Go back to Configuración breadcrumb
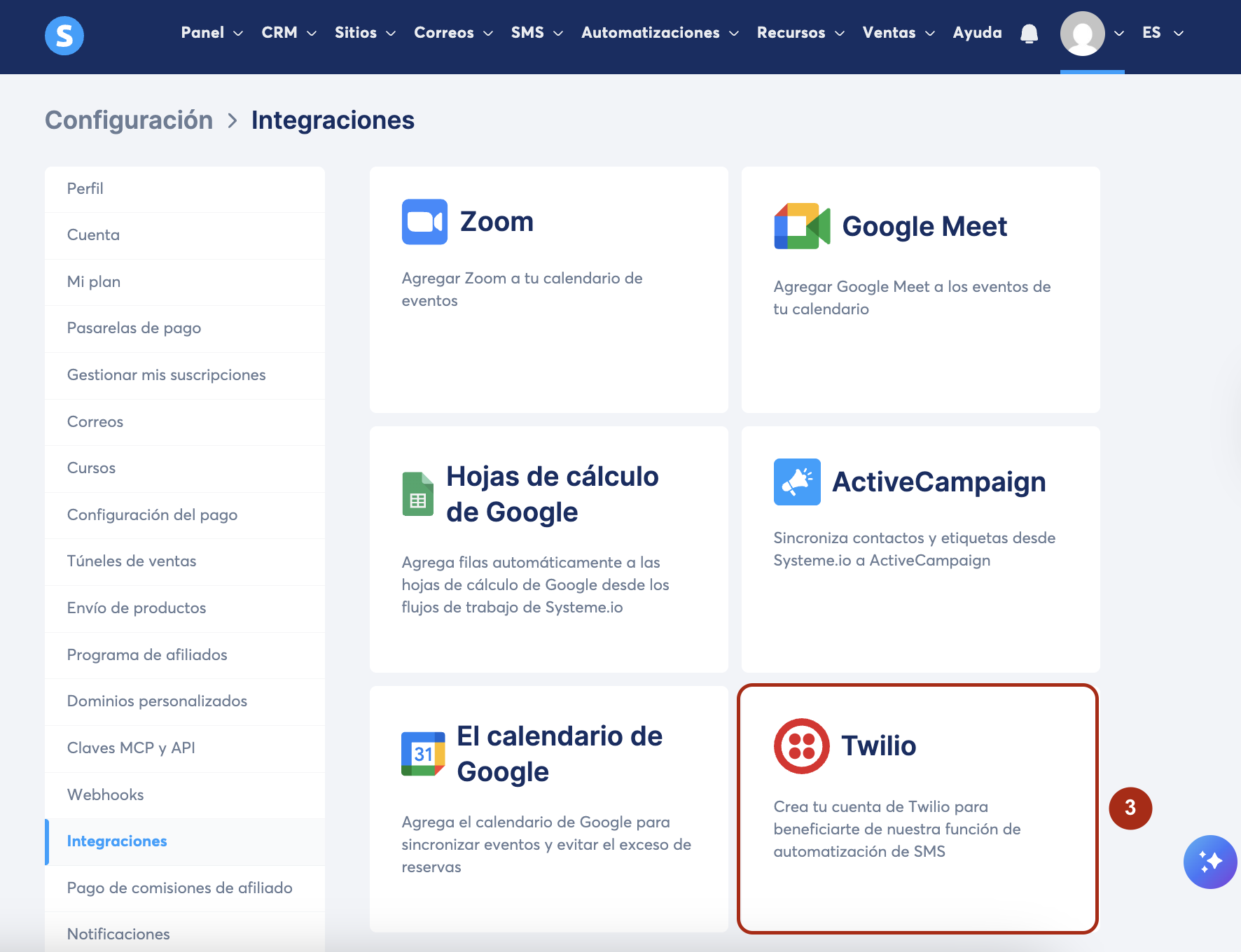 [129, 120]
